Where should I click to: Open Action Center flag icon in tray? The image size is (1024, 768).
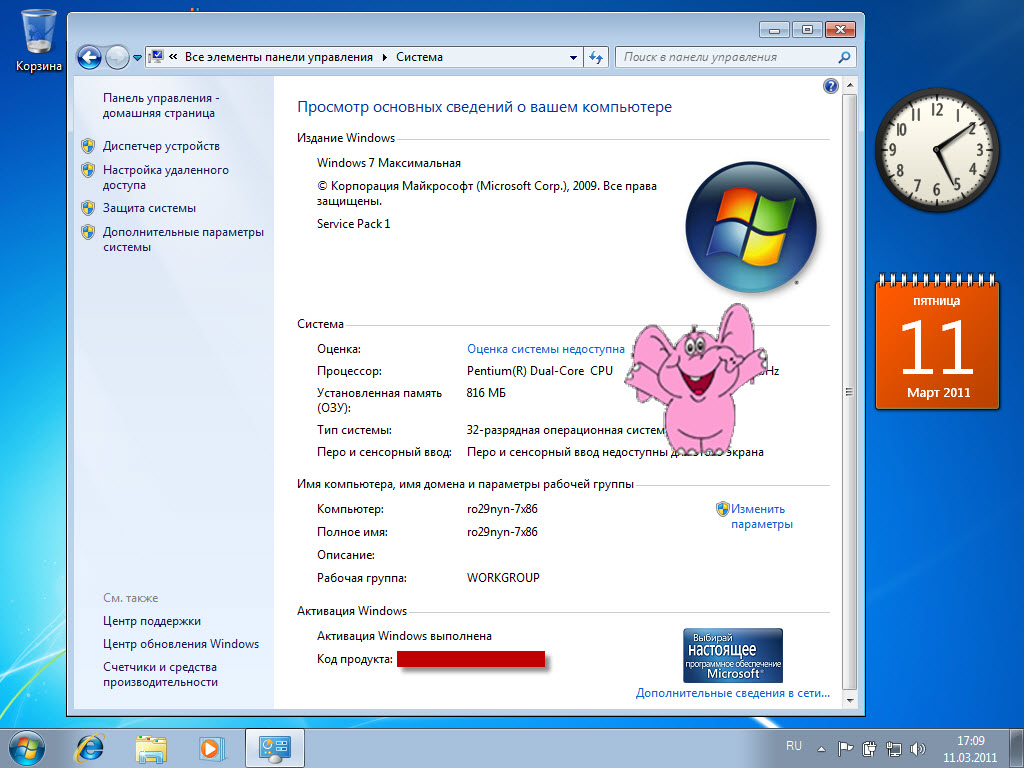pos(845,747)
